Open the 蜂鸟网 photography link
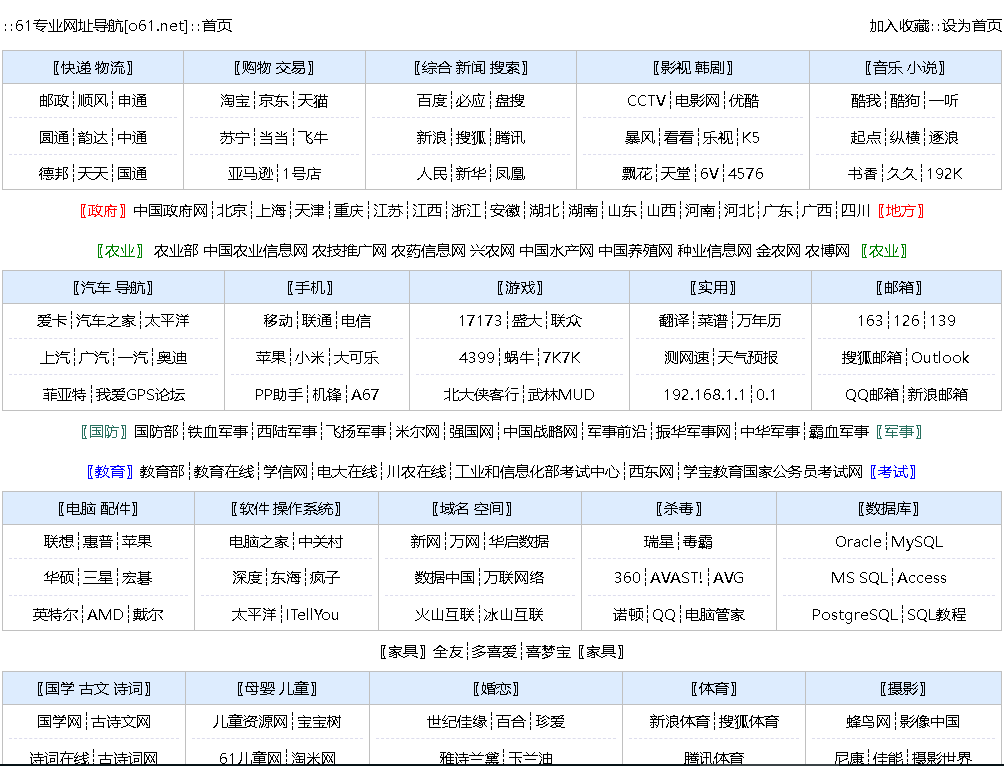Screen dimensions: 1004x766 click(868, 722)
